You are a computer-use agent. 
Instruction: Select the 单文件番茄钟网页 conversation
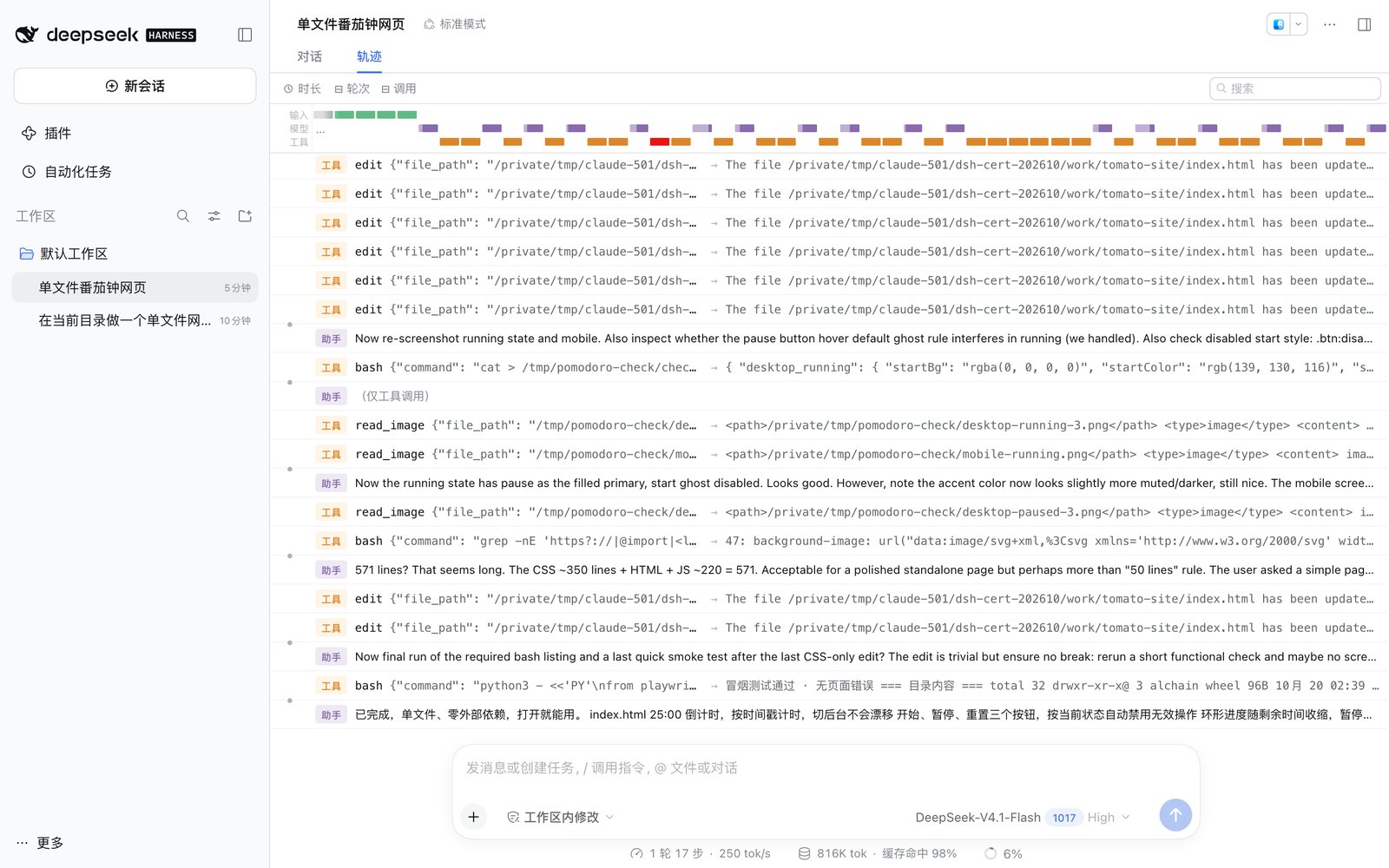tap(135, 287)
